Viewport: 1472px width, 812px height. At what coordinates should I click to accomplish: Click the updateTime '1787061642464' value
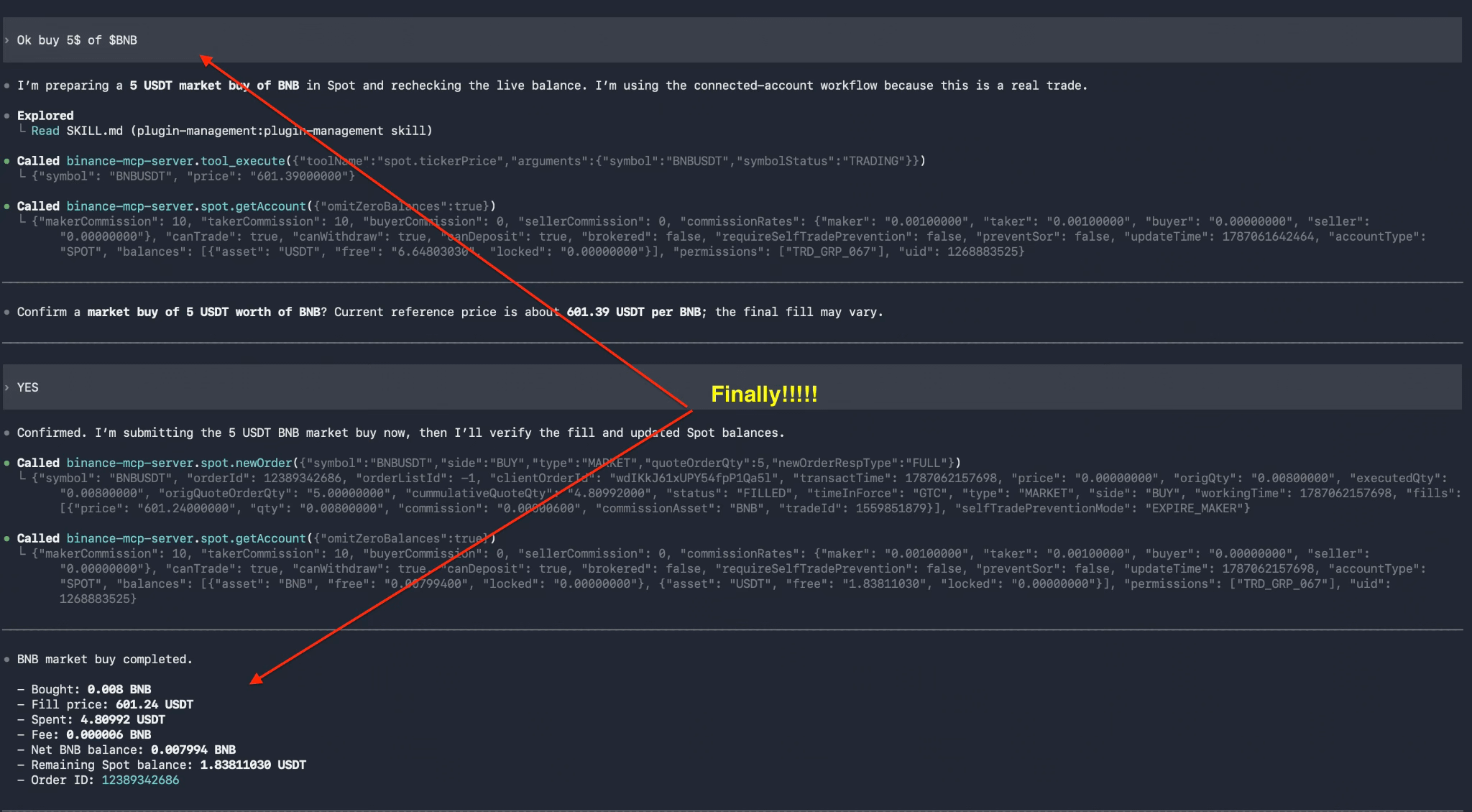[1268, 236]
